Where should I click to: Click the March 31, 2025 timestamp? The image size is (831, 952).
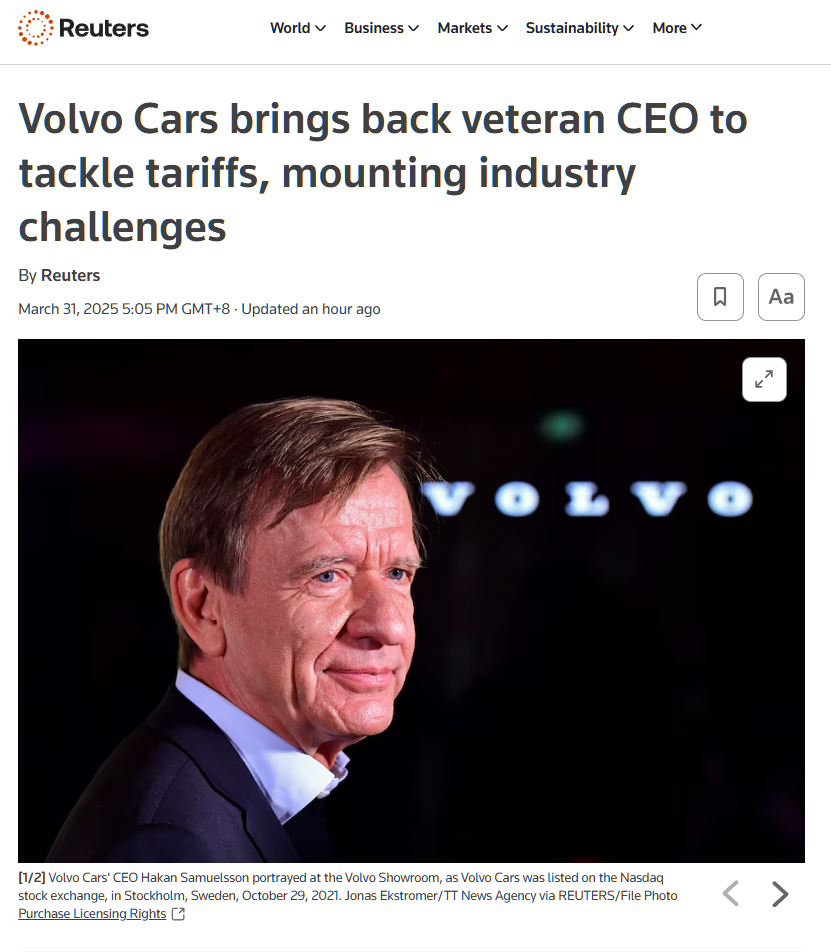[x=123, y=309]
